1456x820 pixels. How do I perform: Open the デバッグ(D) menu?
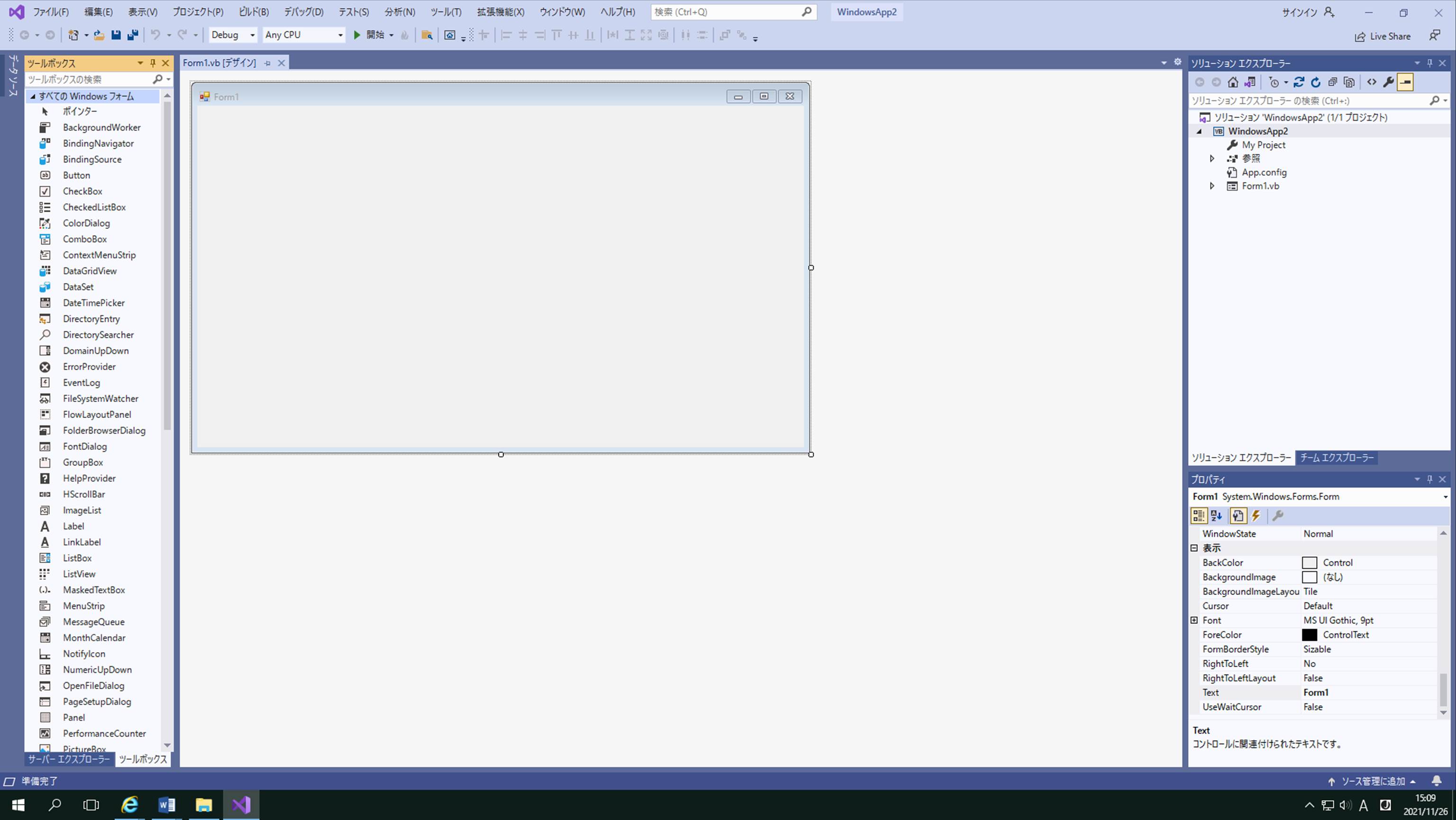(303, 12)
